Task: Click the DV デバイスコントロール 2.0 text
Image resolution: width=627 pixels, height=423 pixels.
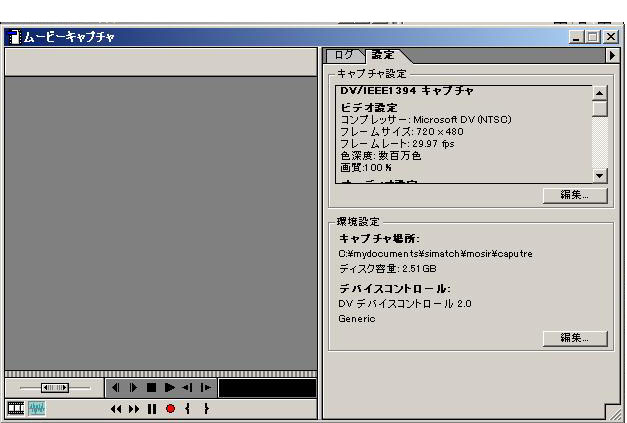Action: coord(405,304)
